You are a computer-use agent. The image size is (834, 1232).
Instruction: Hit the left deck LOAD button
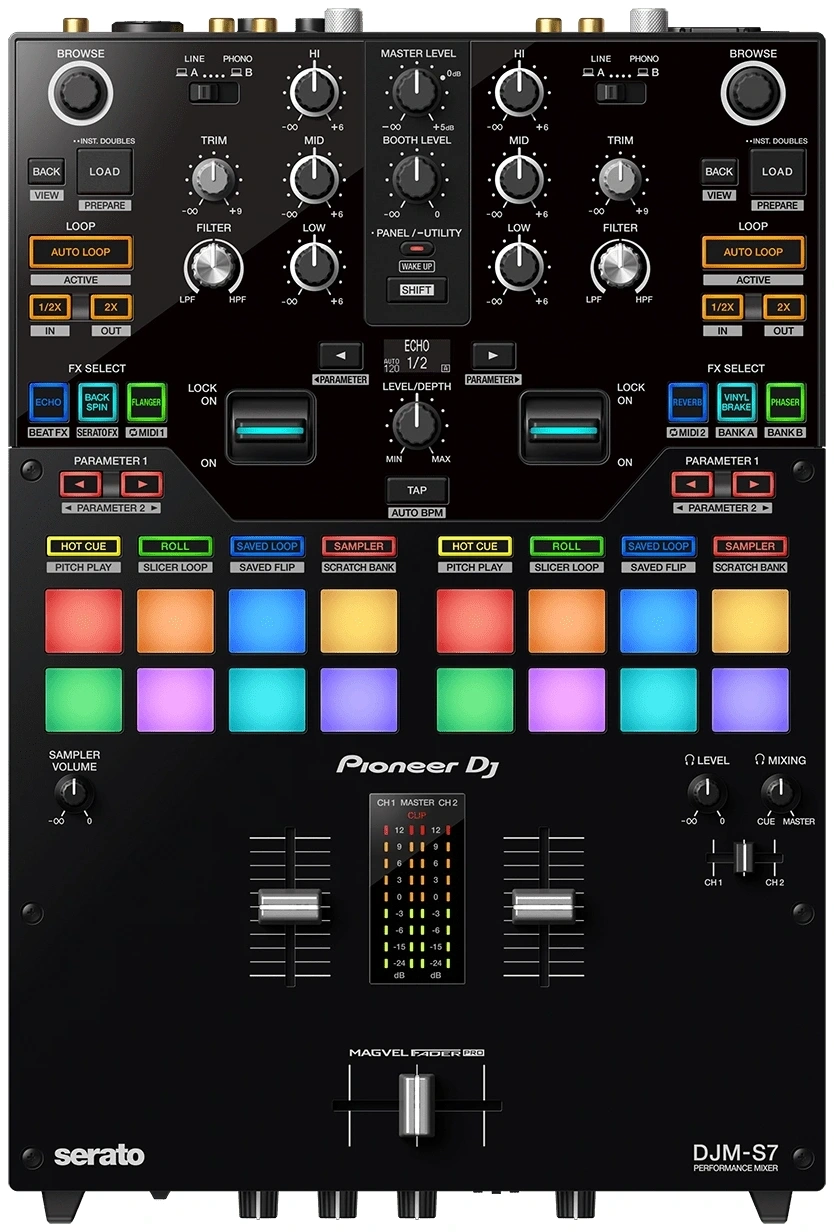pos(105,172)
